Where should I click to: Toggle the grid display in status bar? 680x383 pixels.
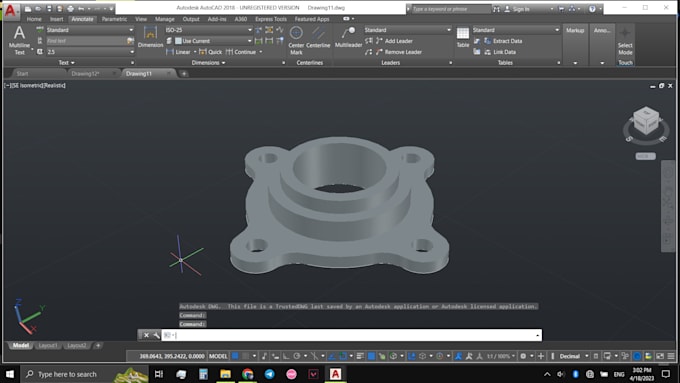235,356
